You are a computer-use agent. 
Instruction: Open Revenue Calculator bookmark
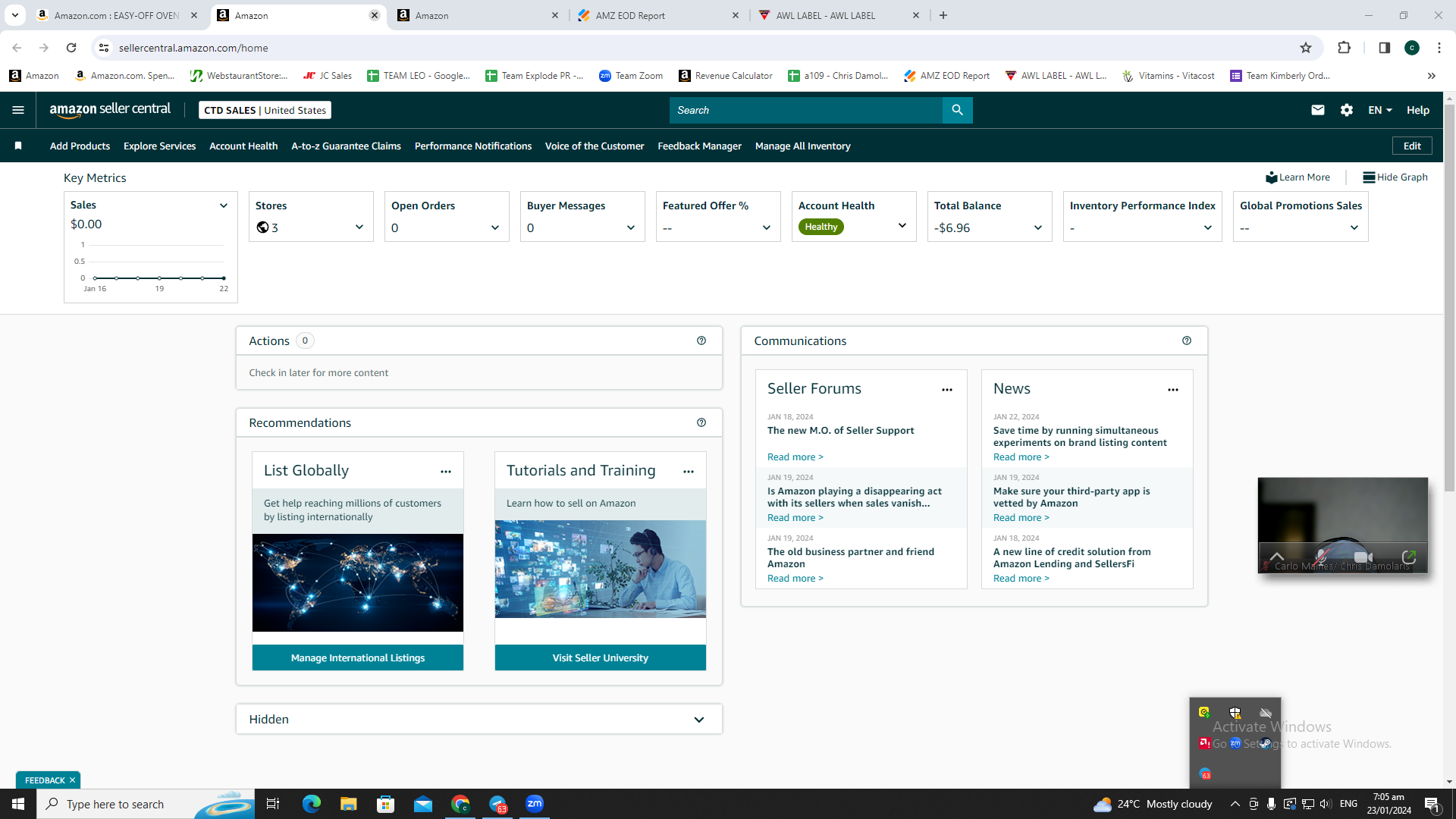[726, 75]
